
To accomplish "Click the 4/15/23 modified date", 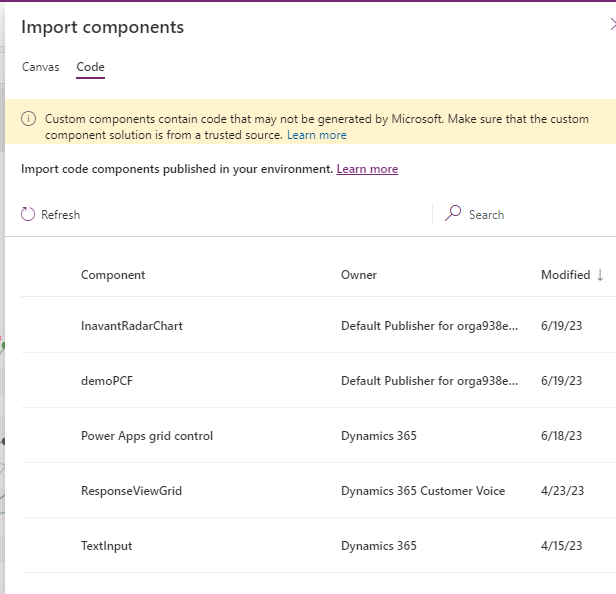I will (561, 546).
